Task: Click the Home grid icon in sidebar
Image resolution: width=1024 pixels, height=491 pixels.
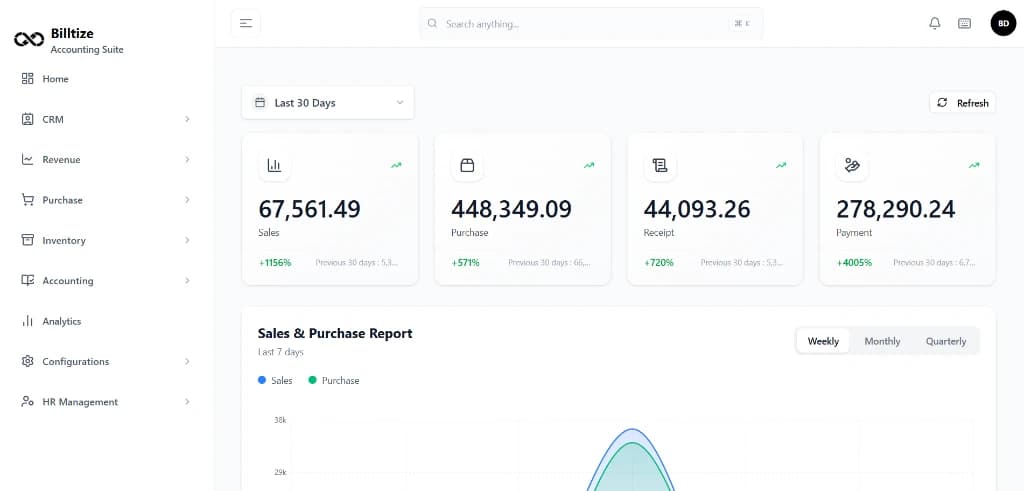Action: pos(27,79)
